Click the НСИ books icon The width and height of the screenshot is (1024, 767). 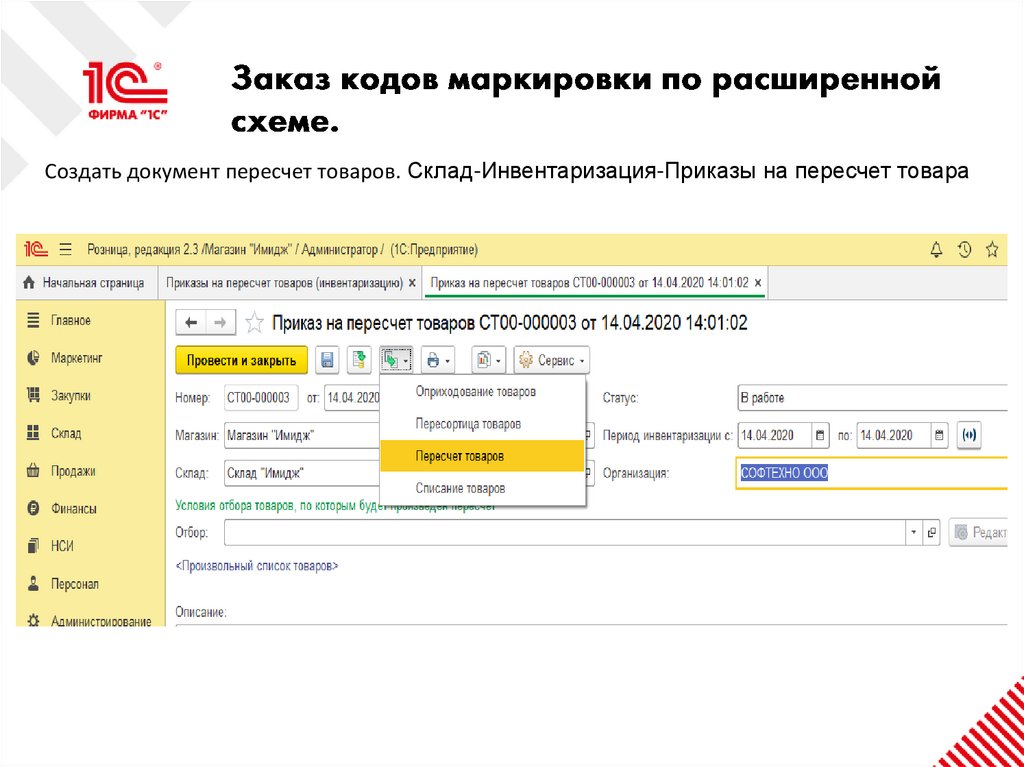[x=33, y=546]
